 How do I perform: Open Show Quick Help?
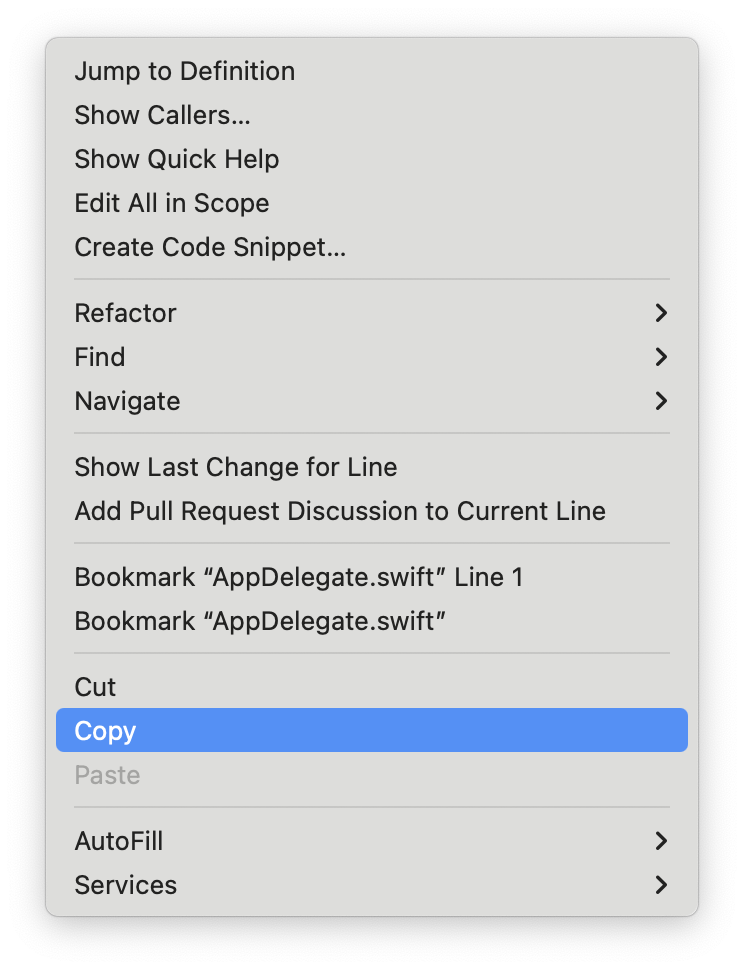(x=176, y=159)
